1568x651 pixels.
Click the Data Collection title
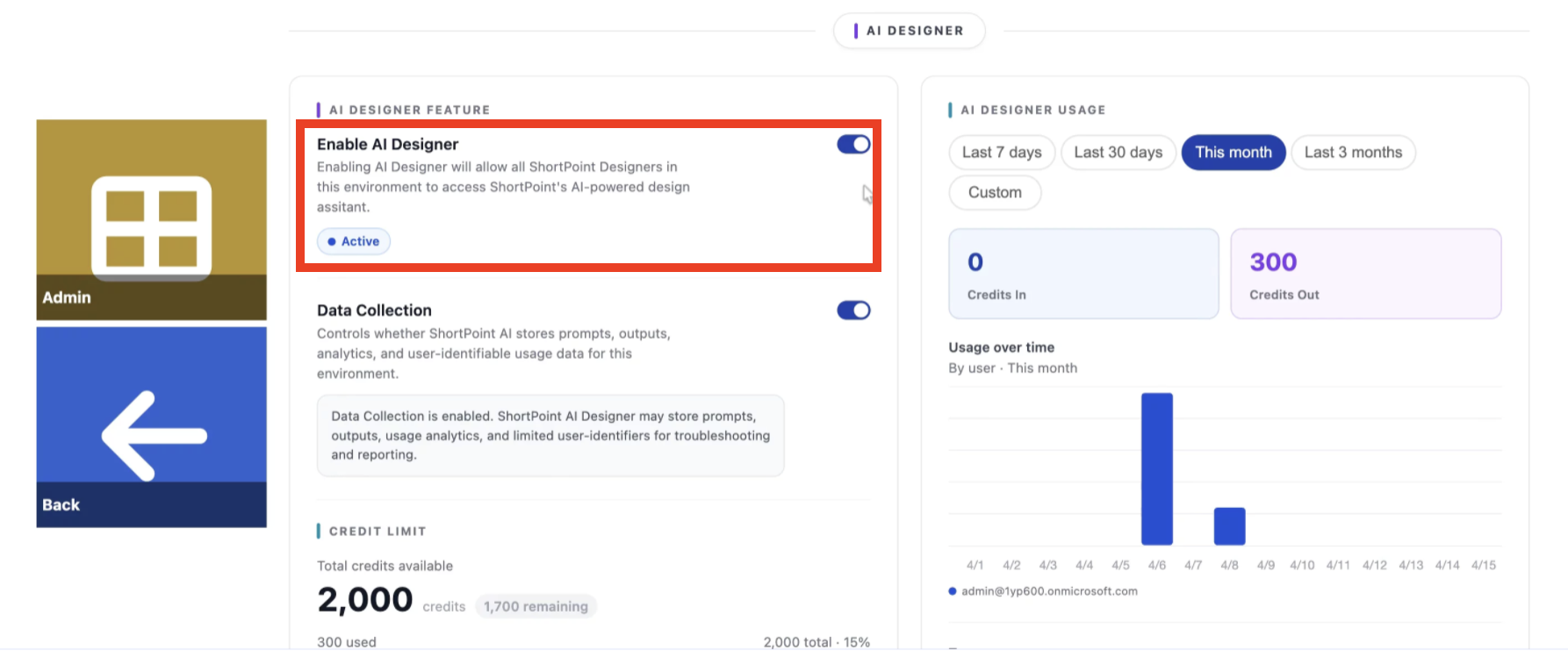374,311
